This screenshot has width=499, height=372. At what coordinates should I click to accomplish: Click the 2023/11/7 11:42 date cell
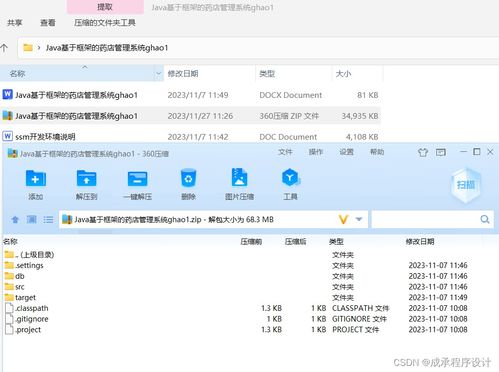pyautogui.click(x=198, y=137)
